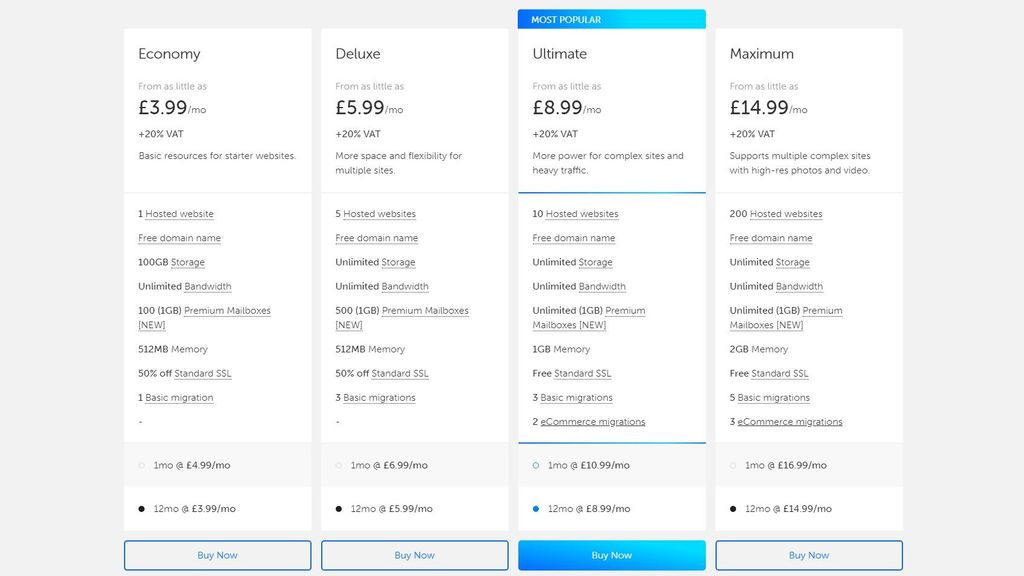Open the Storage link under Economy
1024x576 pixels.
coord(190,262)
